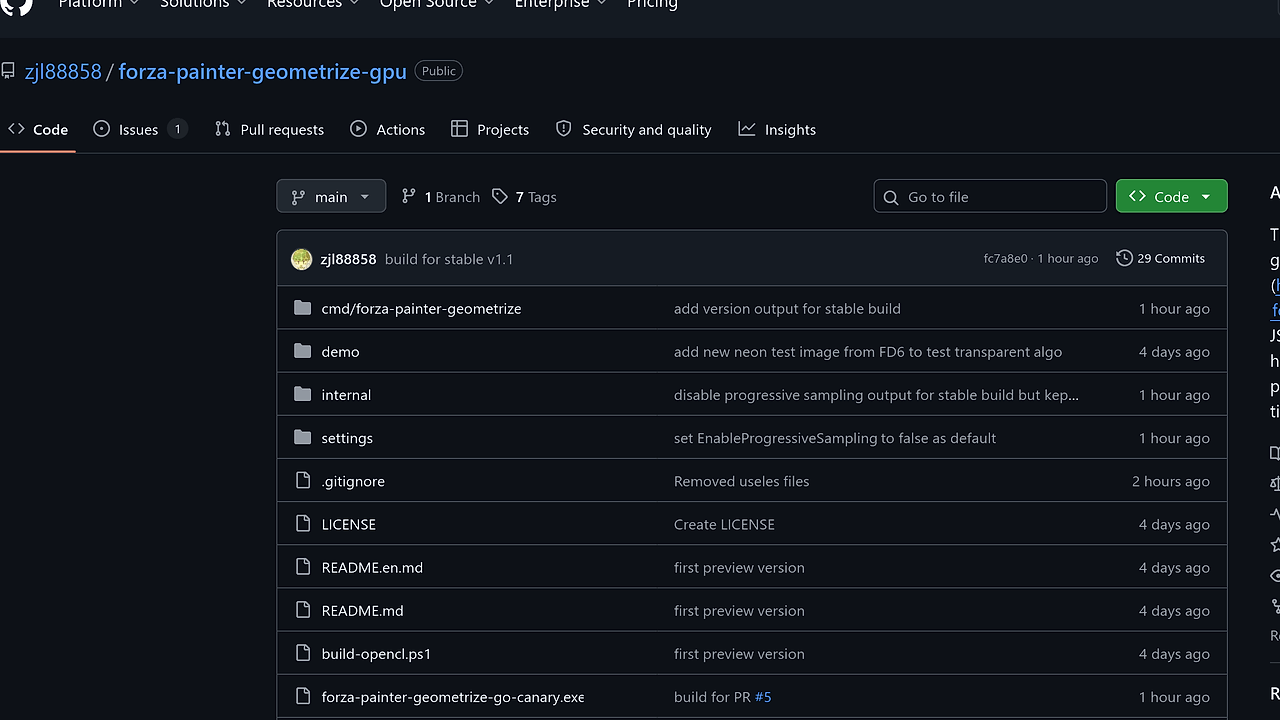Click zjl88858 username in commit header
Screen dimensions: 1280x720
(x=348, y=259)
